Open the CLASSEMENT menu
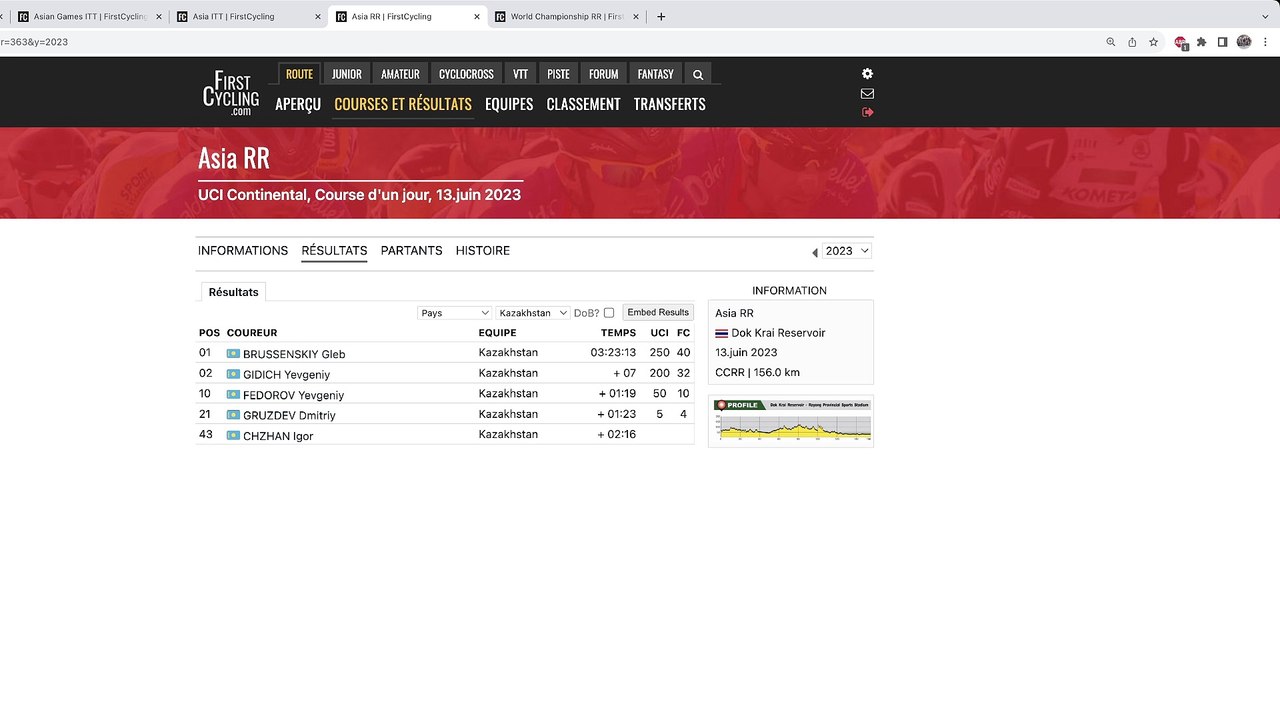Image resolution: width=1280 pixels, height=720 pixels. pyautogui.click(x=583, y=104)
